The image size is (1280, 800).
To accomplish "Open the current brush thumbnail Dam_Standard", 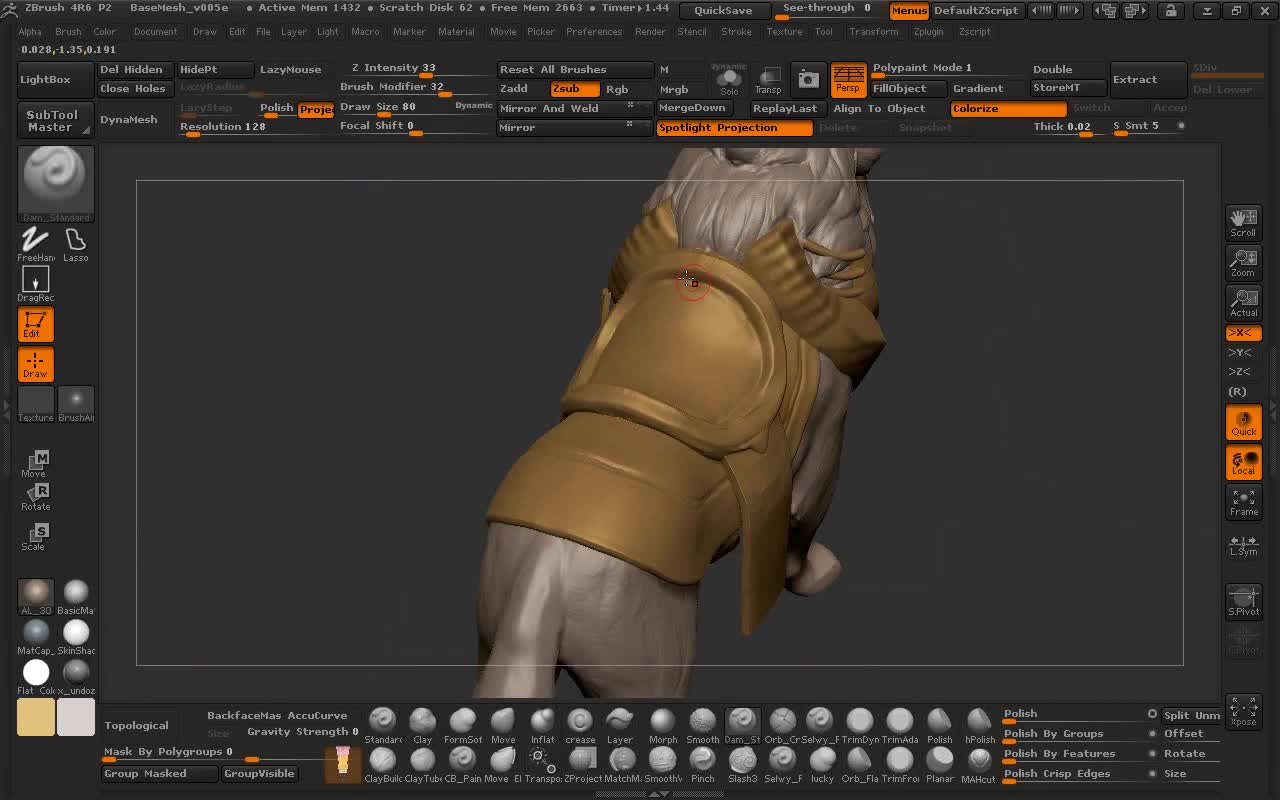I will (x=56, y=184).
